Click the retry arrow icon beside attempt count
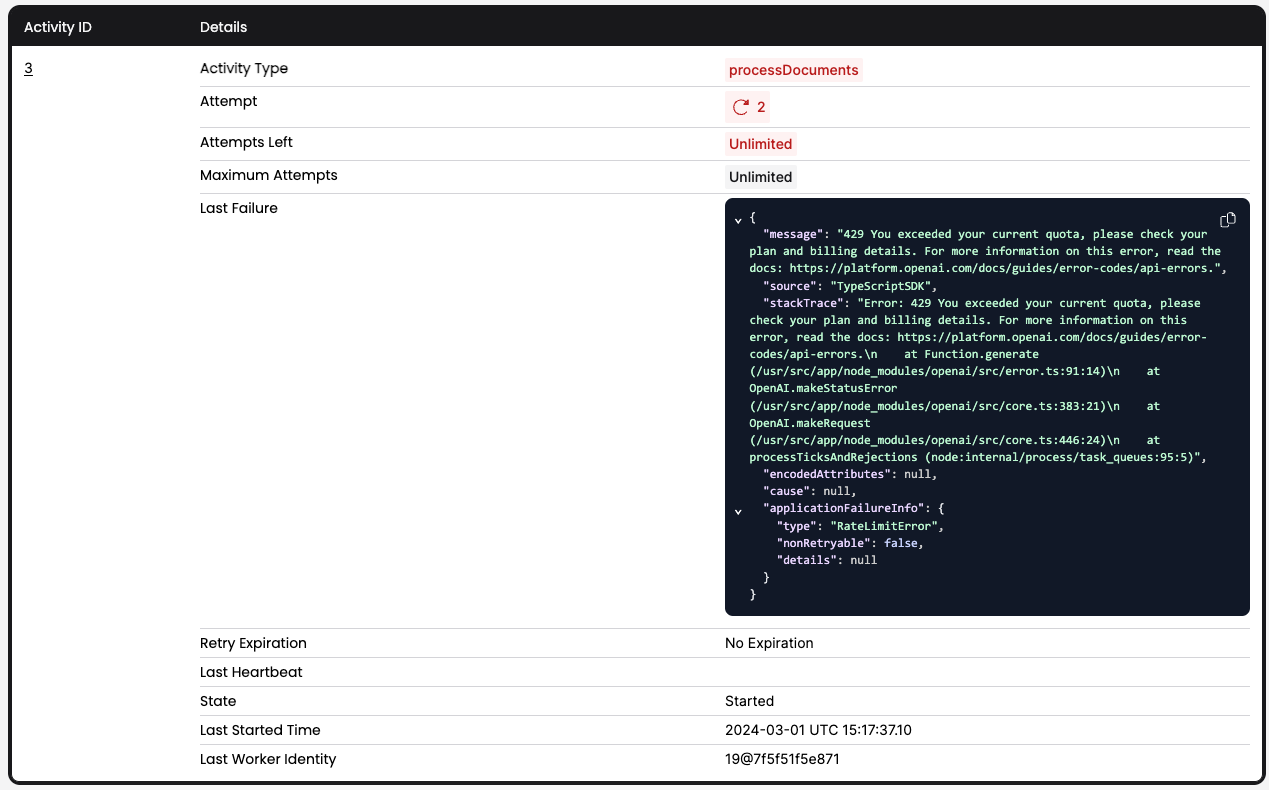Image resolution: width=1269 pixels, height=790 pixels. [739, 106]
